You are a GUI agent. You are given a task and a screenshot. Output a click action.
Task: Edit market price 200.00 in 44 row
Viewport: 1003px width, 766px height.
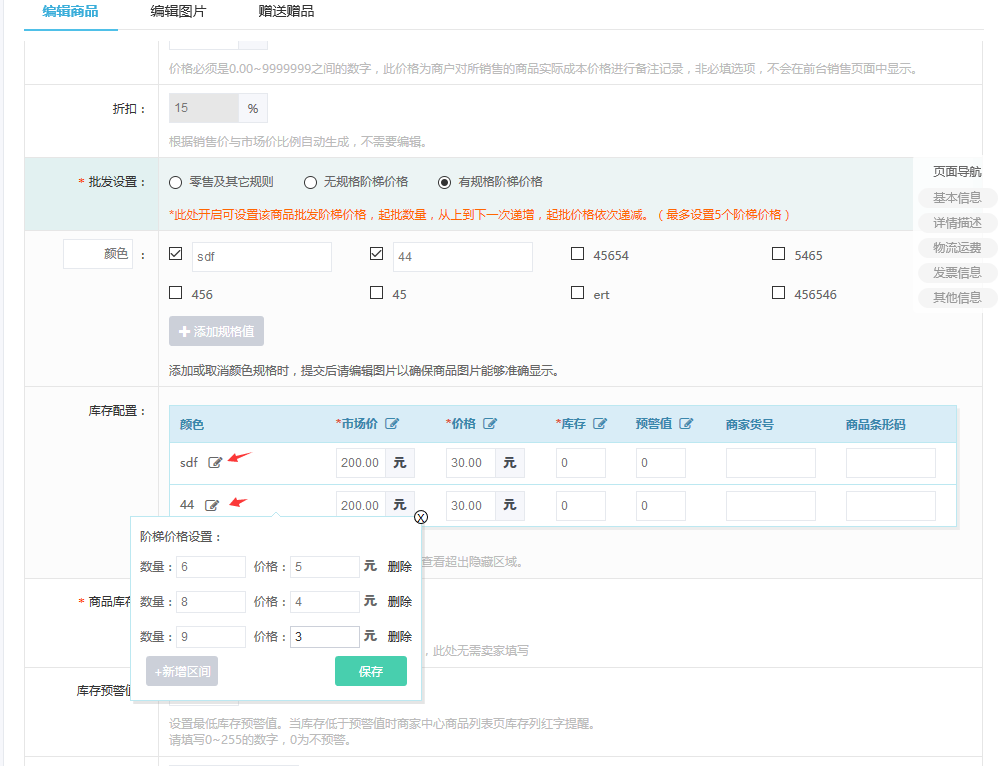(361, 506)
